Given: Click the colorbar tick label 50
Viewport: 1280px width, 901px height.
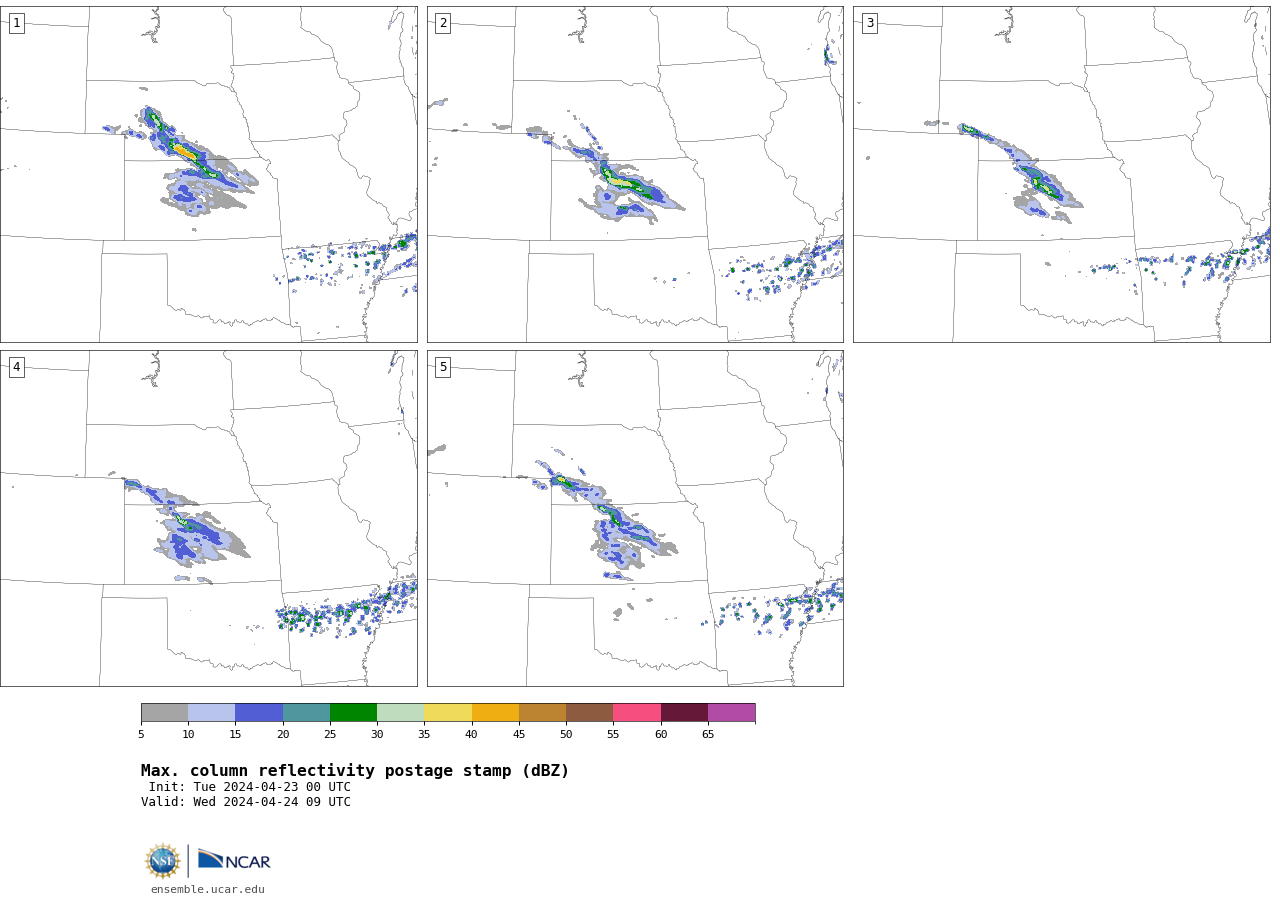Looking at the screenshot, I should coord(566,735).
